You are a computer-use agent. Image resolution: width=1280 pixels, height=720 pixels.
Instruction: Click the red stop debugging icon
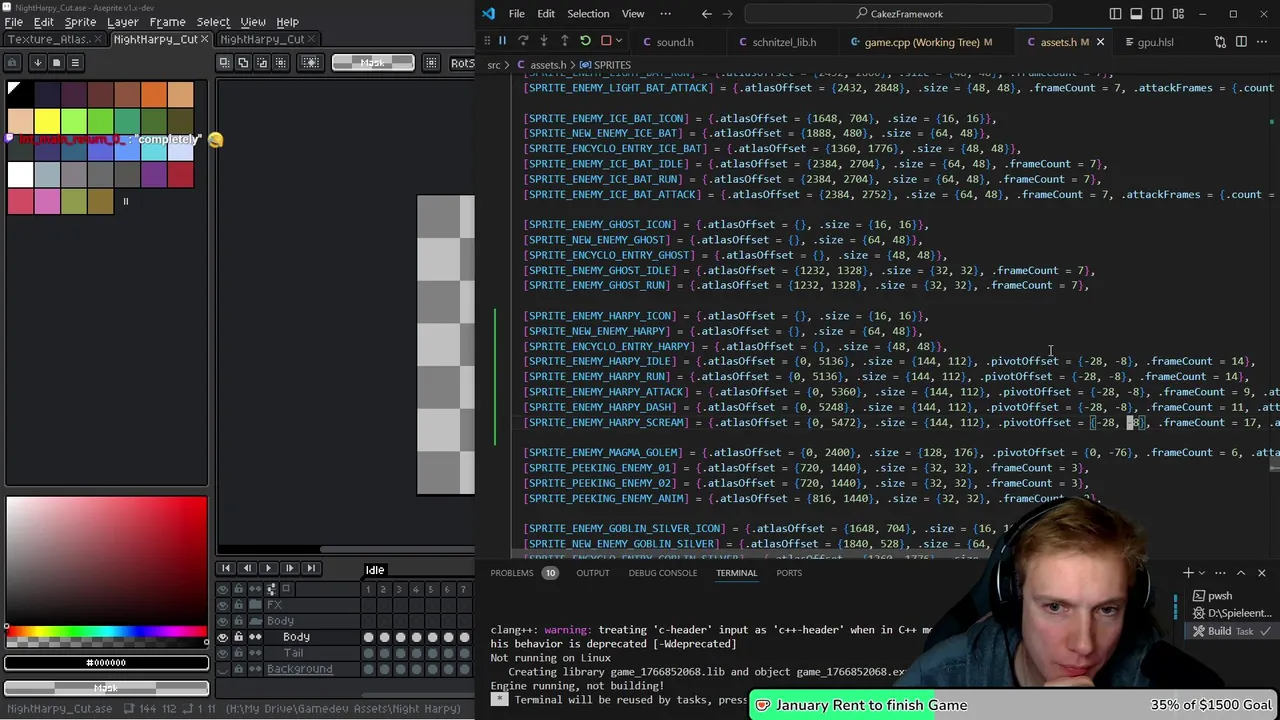pos(606,41)
